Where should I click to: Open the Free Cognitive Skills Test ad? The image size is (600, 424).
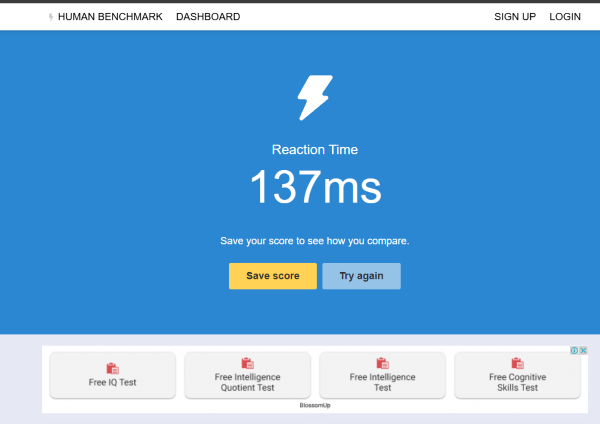pos(517,375)
